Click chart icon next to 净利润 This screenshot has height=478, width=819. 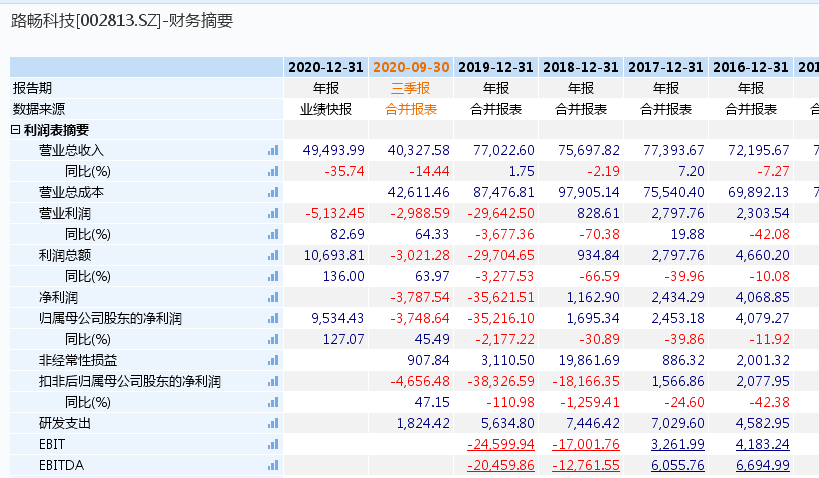point(273,297)
